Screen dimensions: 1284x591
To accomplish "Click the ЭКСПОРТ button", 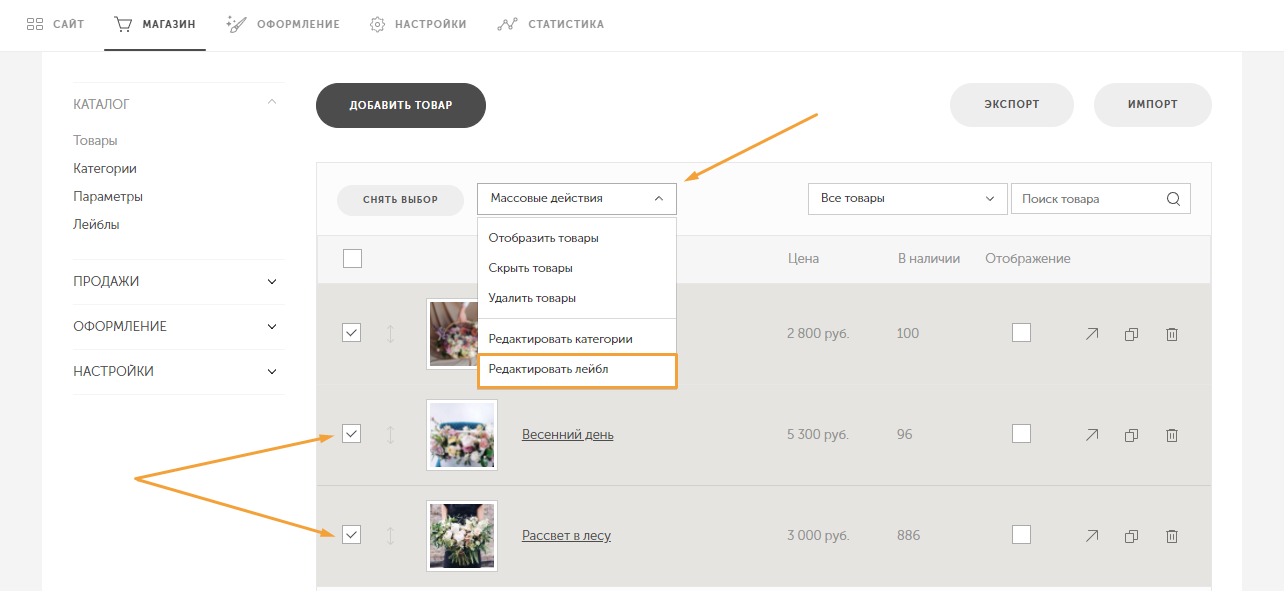I will [x=1011, y=104].
